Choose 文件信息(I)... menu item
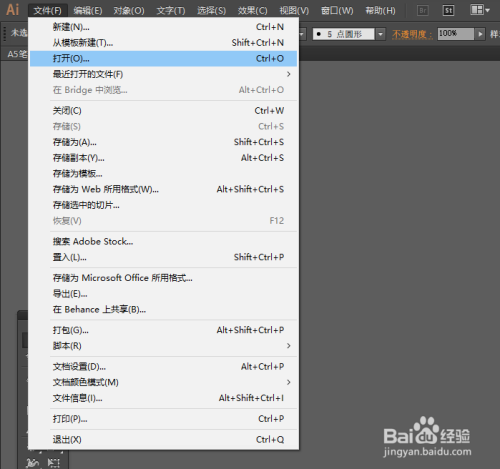The image size is (500, 469). pos(163,398)
